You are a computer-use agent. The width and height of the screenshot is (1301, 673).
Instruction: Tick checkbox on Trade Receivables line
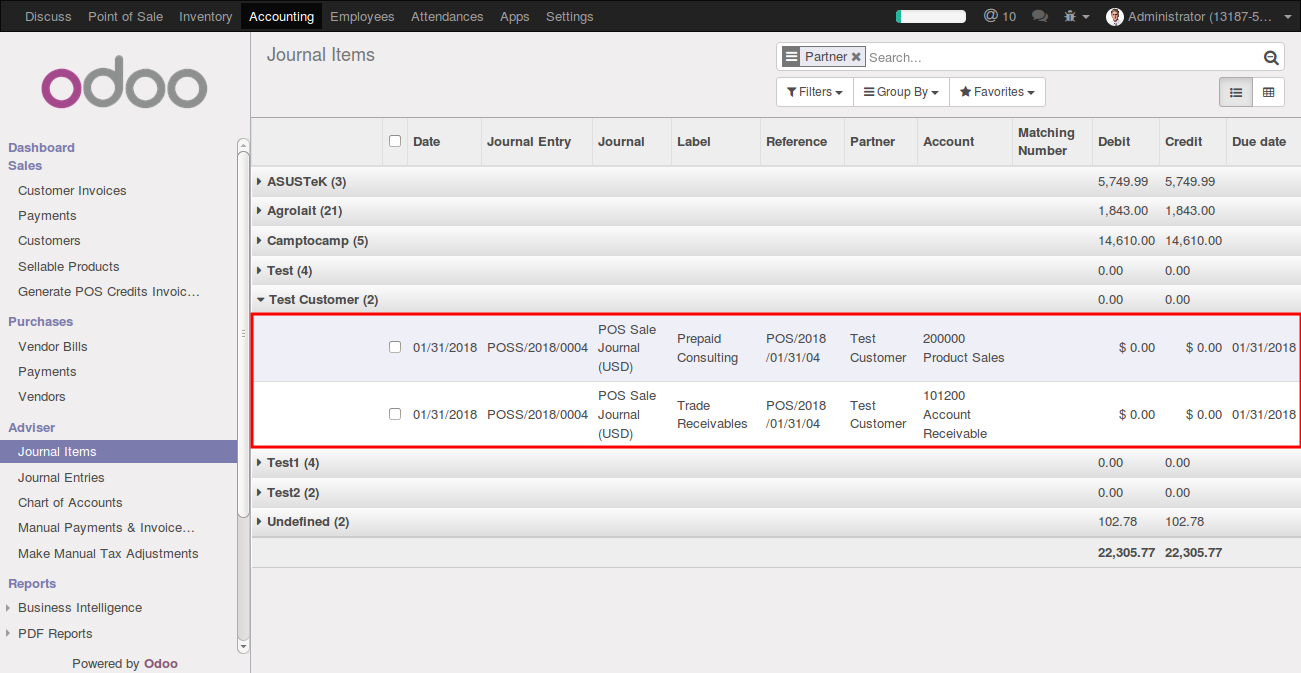coord(394,414)
